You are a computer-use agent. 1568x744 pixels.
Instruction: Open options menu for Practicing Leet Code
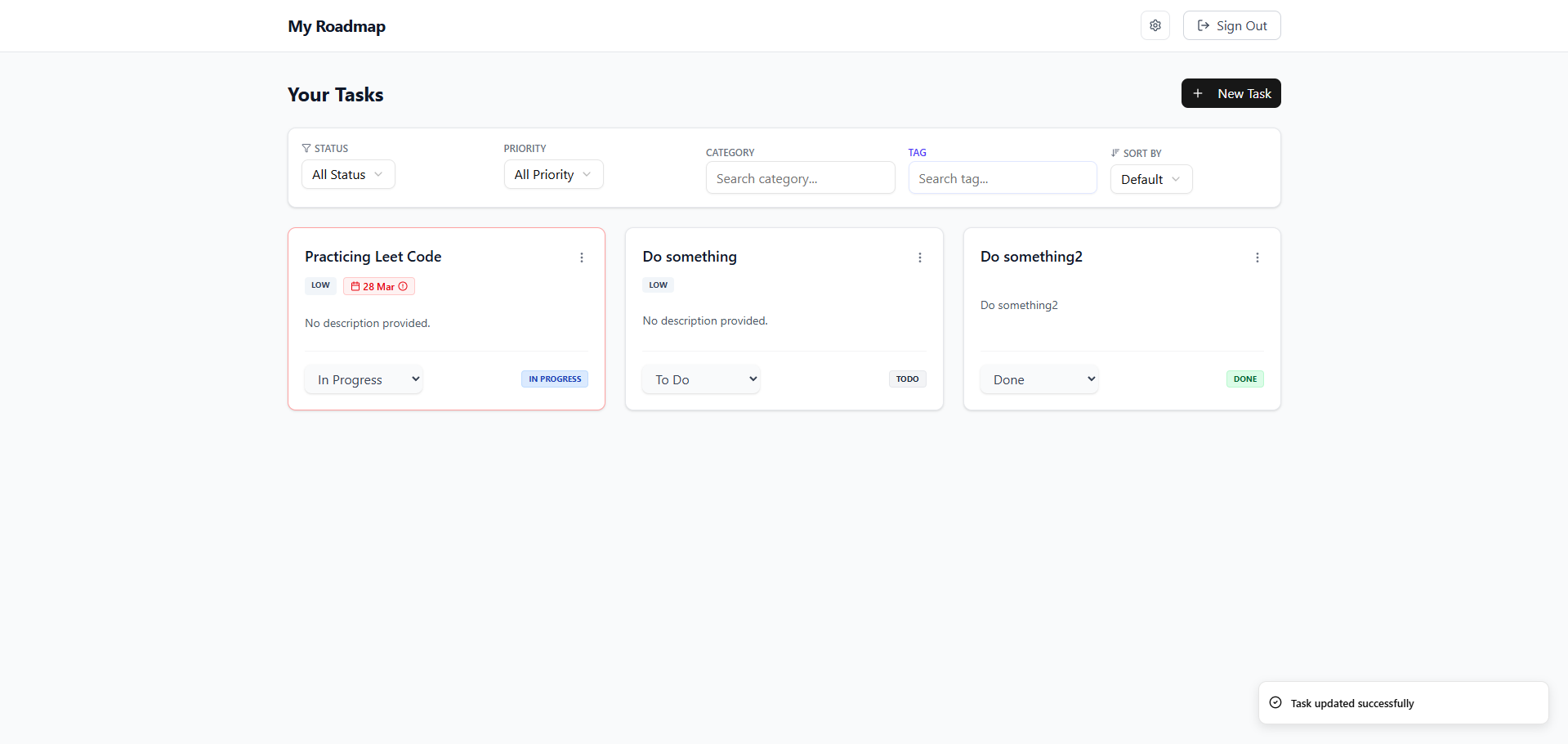pyautogui.click(x=582, y=258)
